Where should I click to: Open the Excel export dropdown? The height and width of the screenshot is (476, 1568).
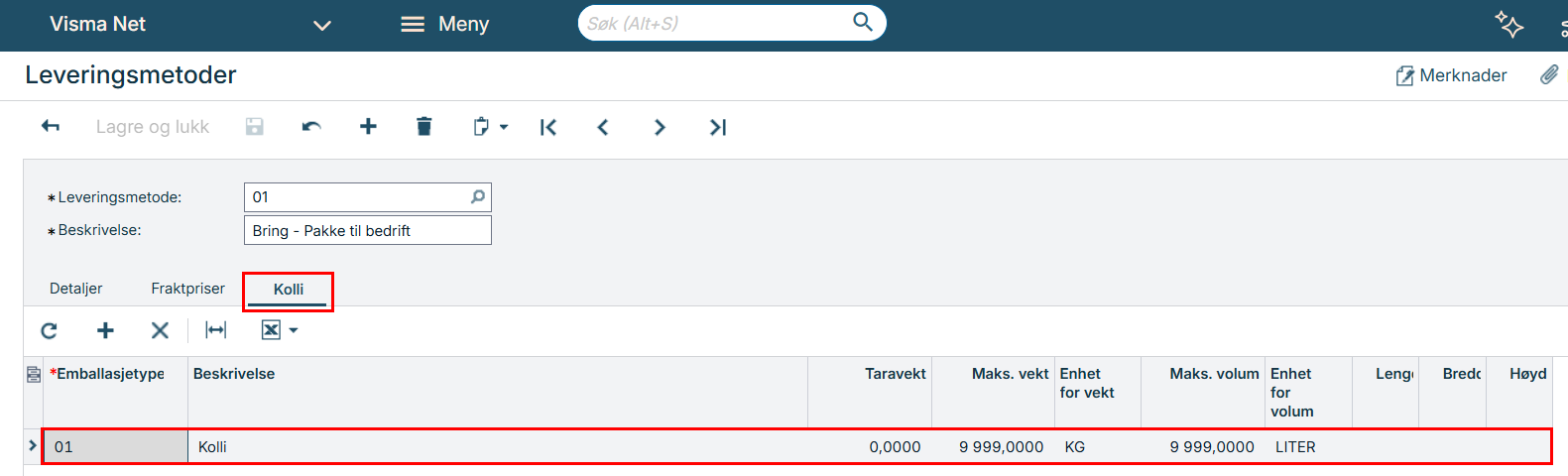coord(280,330)
